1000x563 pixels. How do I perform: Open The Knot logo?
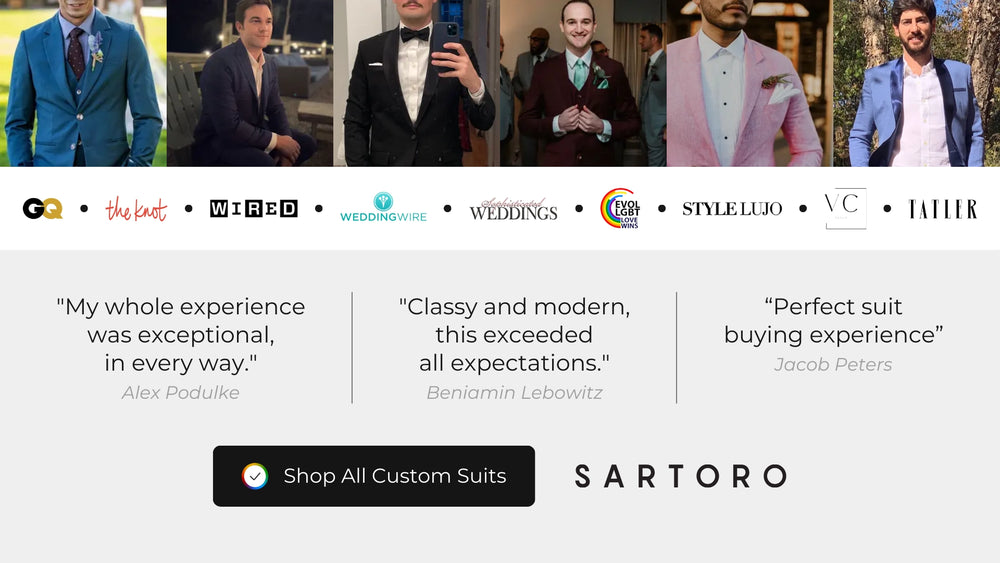[x=136, y=209]
